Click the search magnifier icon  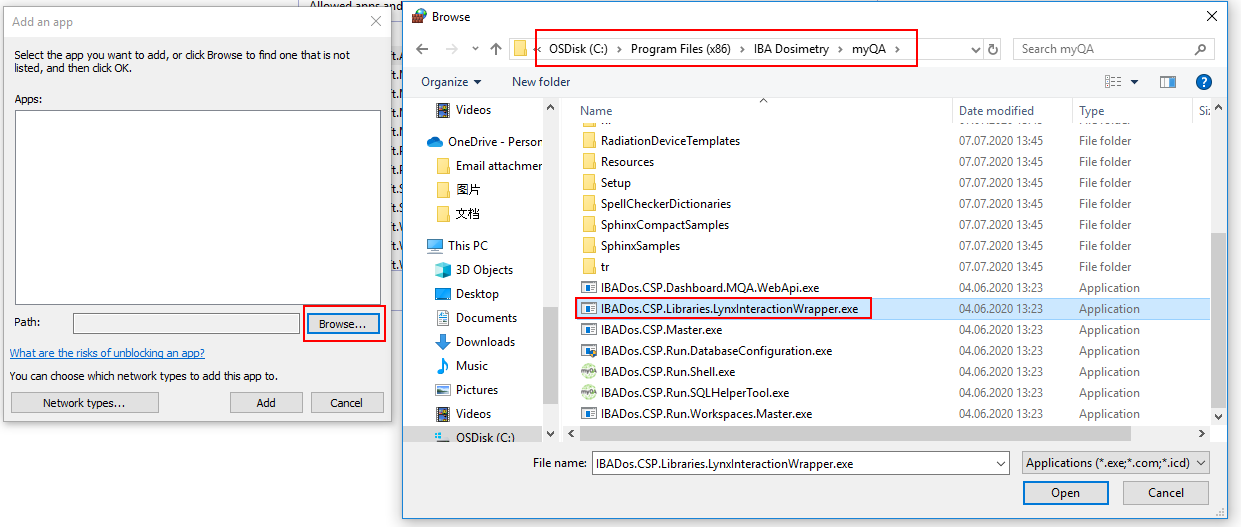(1200, 49)
